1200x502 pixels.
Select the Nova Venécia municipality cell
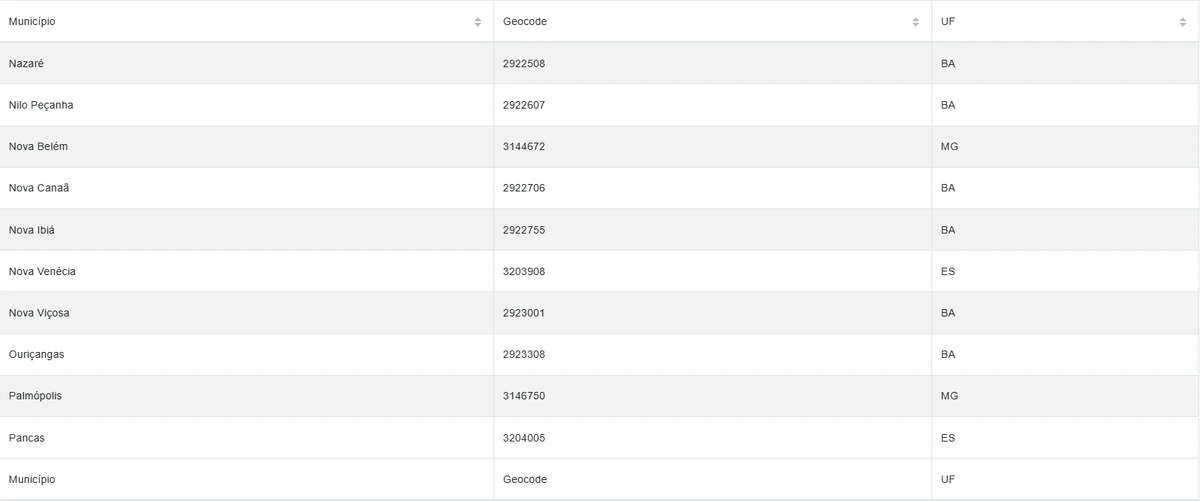click(x=42, y=272)
